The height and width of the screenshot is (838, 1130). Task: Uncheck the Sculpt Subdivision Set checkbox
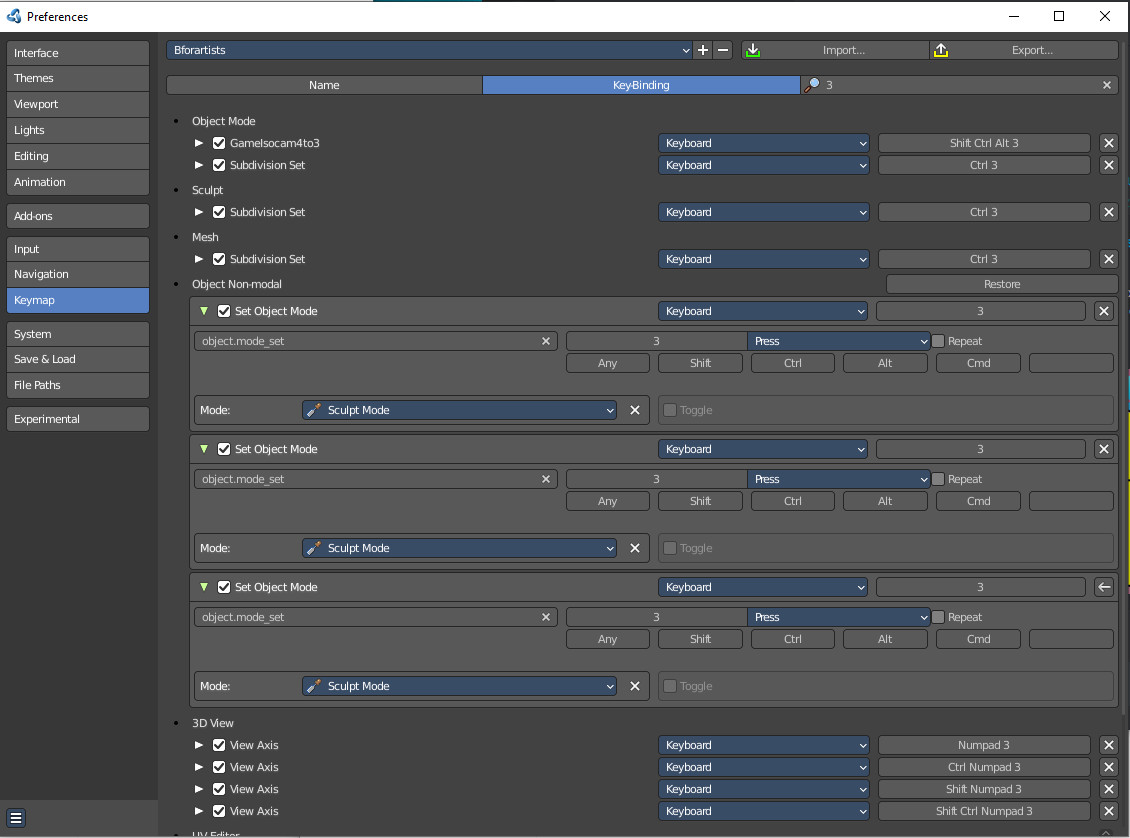click(219, 212)
